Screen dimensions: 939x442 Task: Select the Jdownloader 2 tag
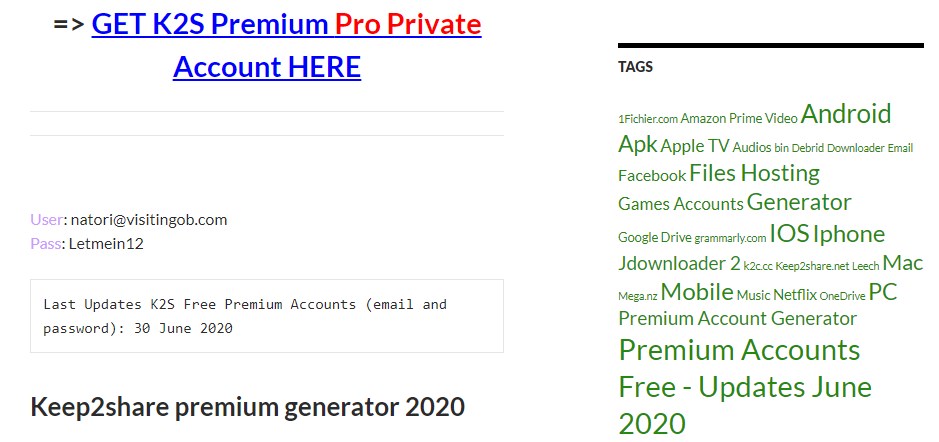click(x=679, y=264)
